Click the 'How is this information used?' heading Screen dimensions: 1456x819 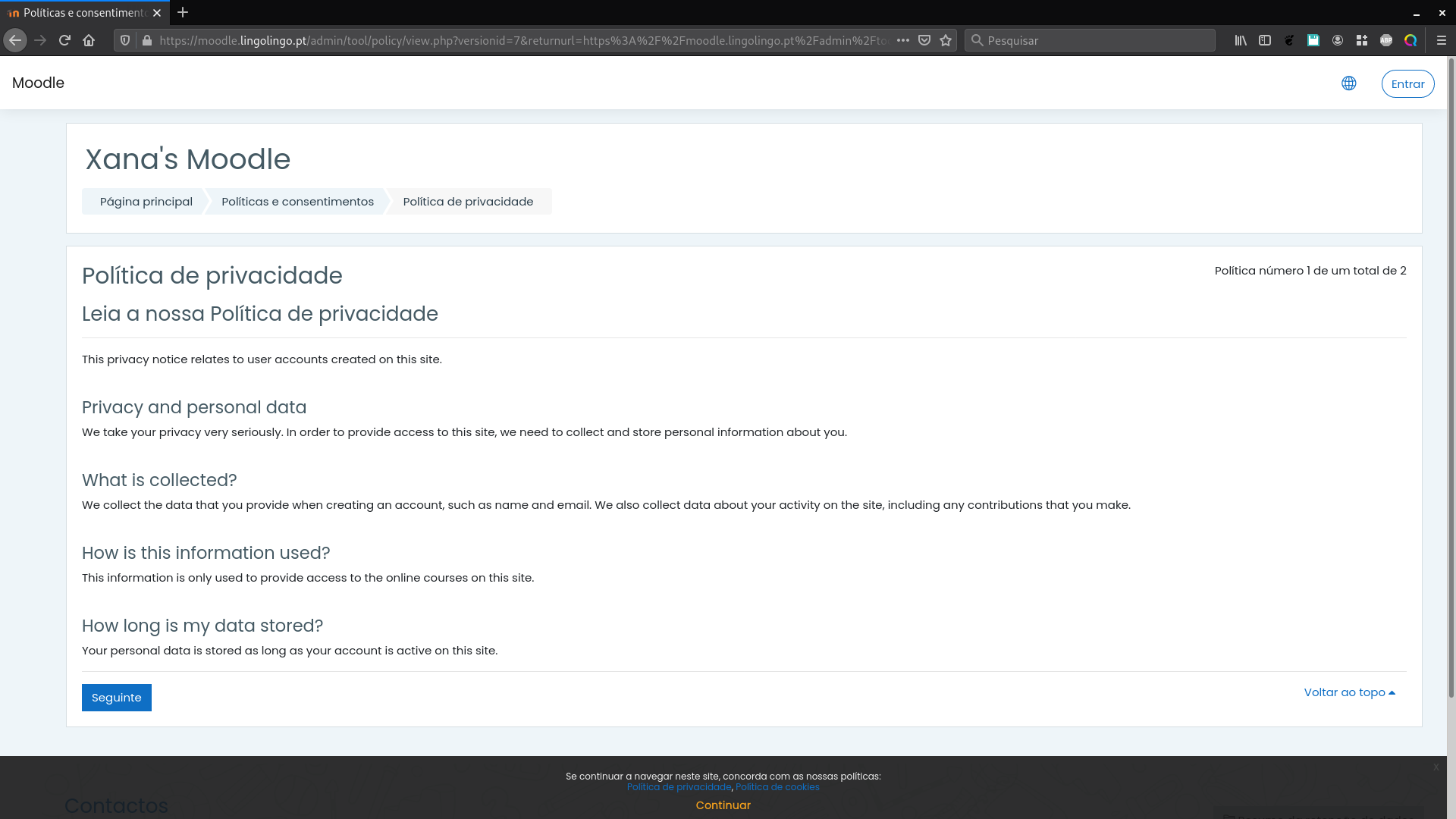[206, 553]
